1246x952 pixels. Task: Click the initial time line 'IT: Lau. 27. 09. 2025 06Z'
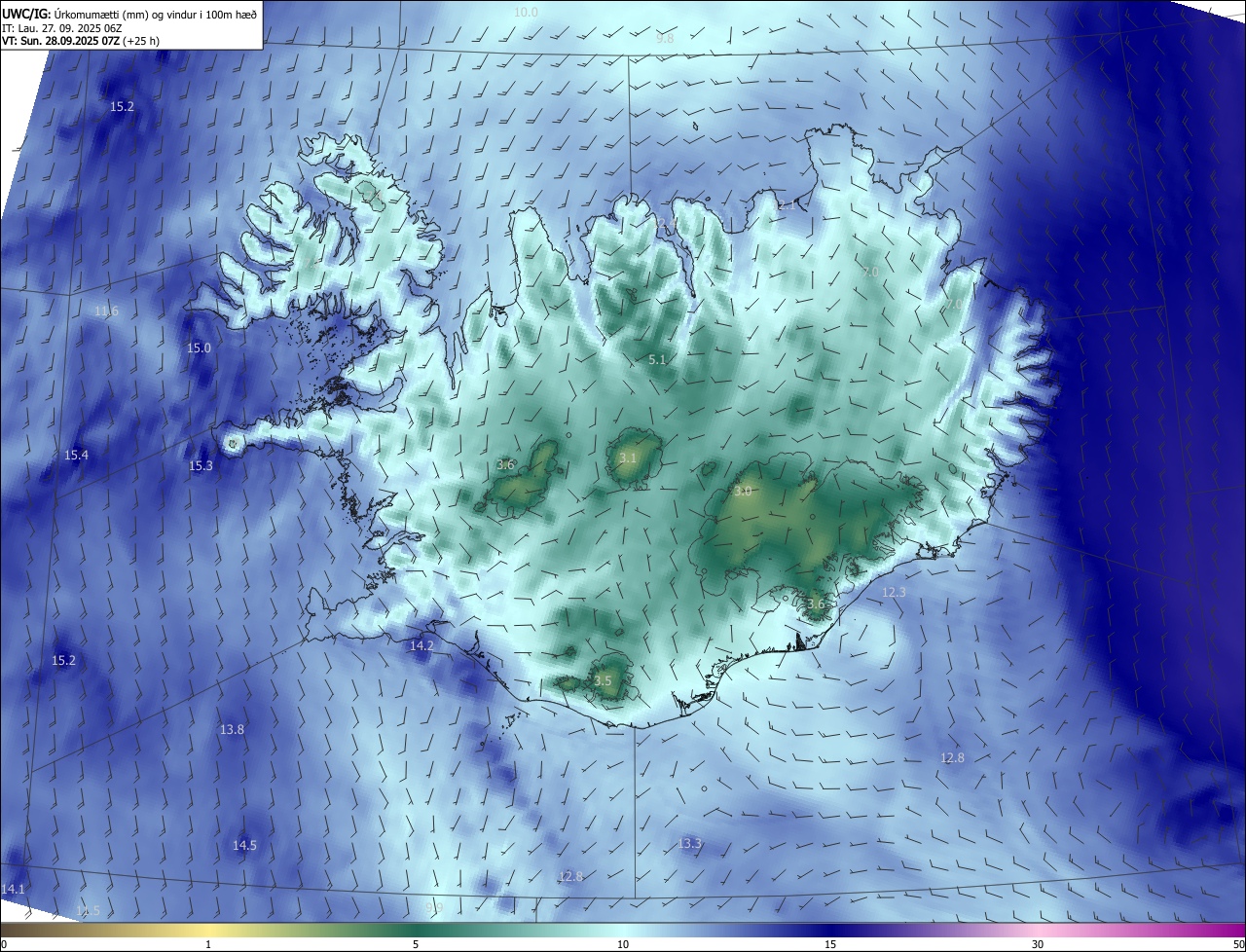point(61,28)
